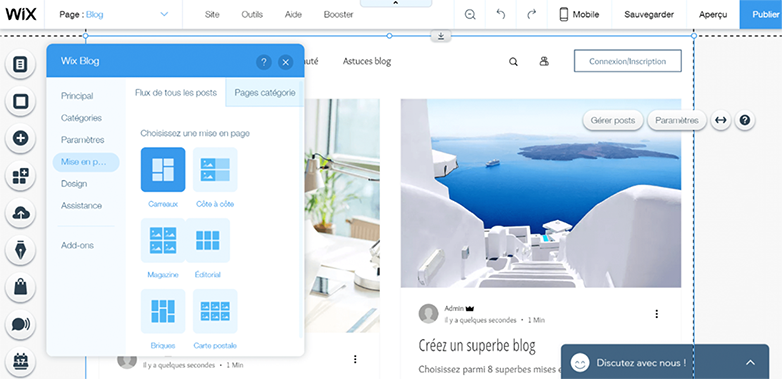
Task: Expand the Page Blog dropdown
Action: click(x=164, y=14)
